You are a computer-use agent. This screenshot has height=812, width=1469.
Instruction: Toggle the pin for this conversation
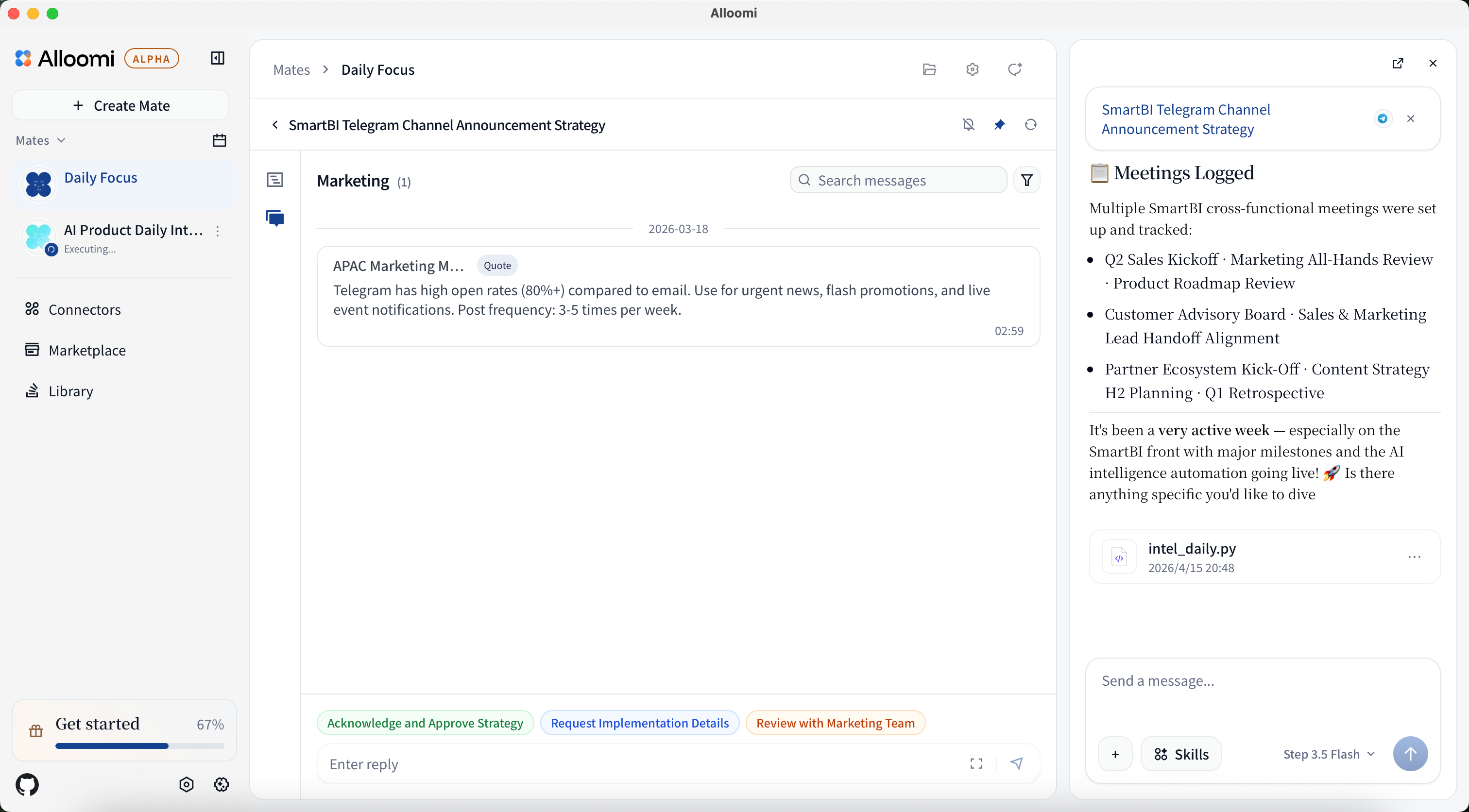point(1000,124)
